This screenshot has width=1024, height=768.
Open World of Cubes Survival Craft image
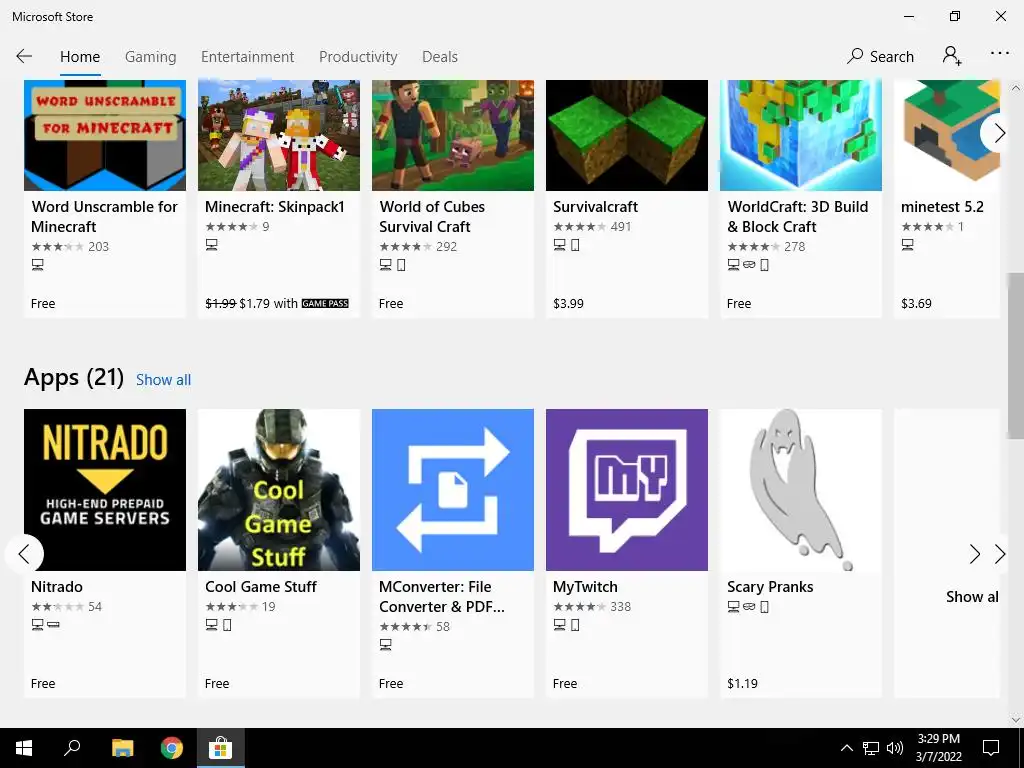tap(453, 135)
